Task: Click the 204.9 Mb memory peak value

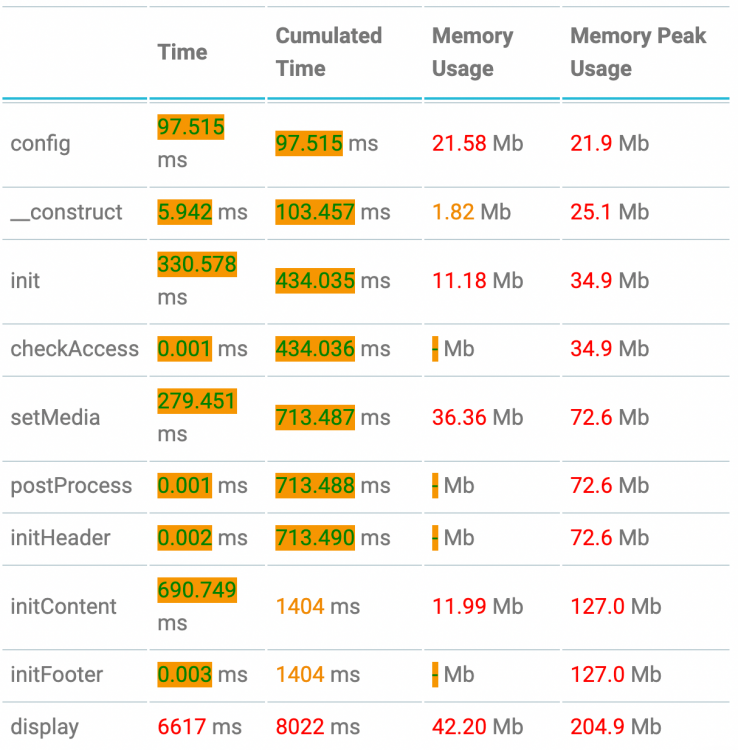Action: click(x=615, y=727)
